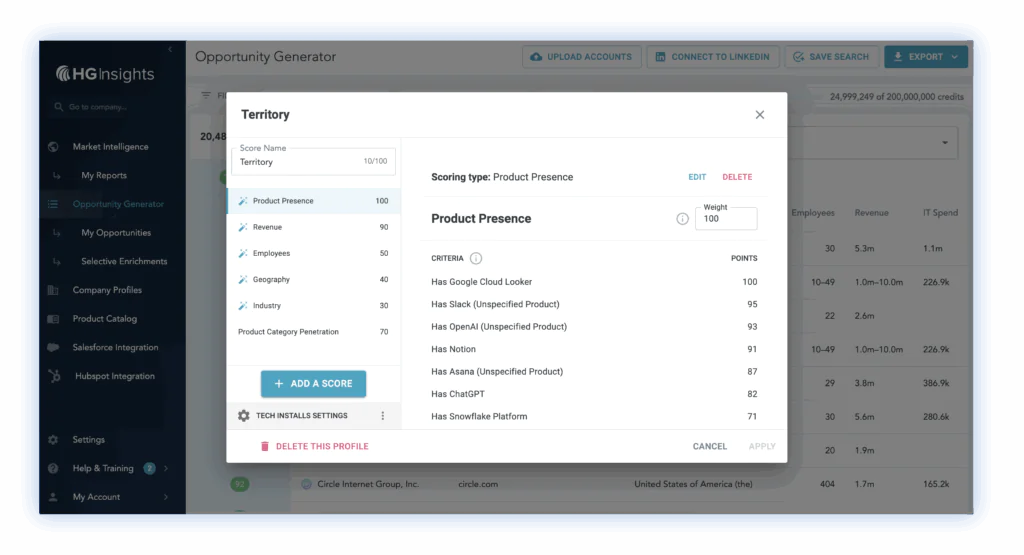The width and height of the screenshot is (1024, 555).
Task: Close the Territory dialog with X
Action: [760, 115]
